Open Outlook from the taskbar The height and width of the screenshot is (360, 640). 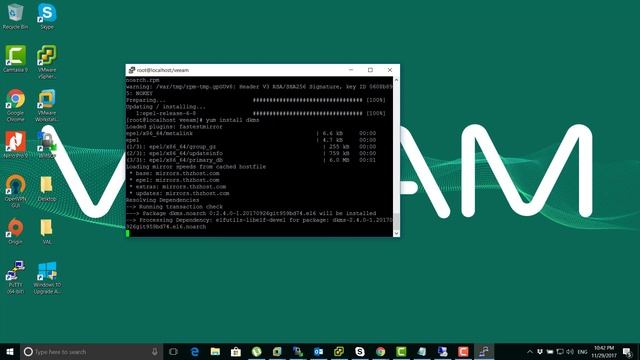point(318,351)
